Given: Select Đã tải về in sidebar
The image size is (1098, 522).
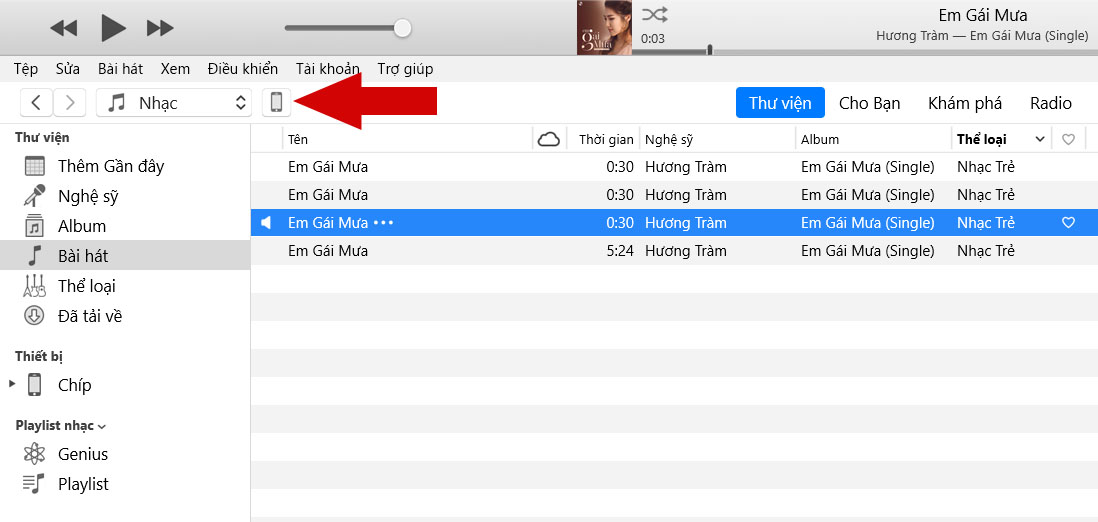Looking at the screenshot, I should [x=90, y=316].
